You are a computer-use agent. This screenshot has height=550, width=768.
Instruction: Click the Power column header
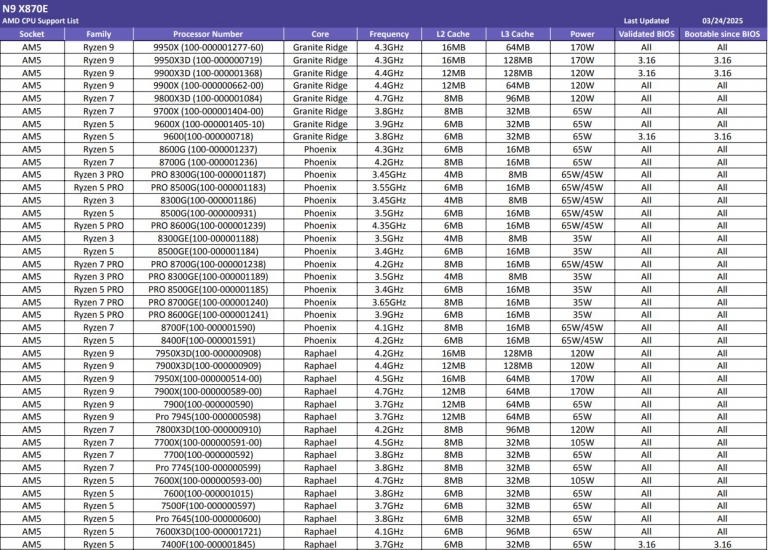tap(582, 34)
